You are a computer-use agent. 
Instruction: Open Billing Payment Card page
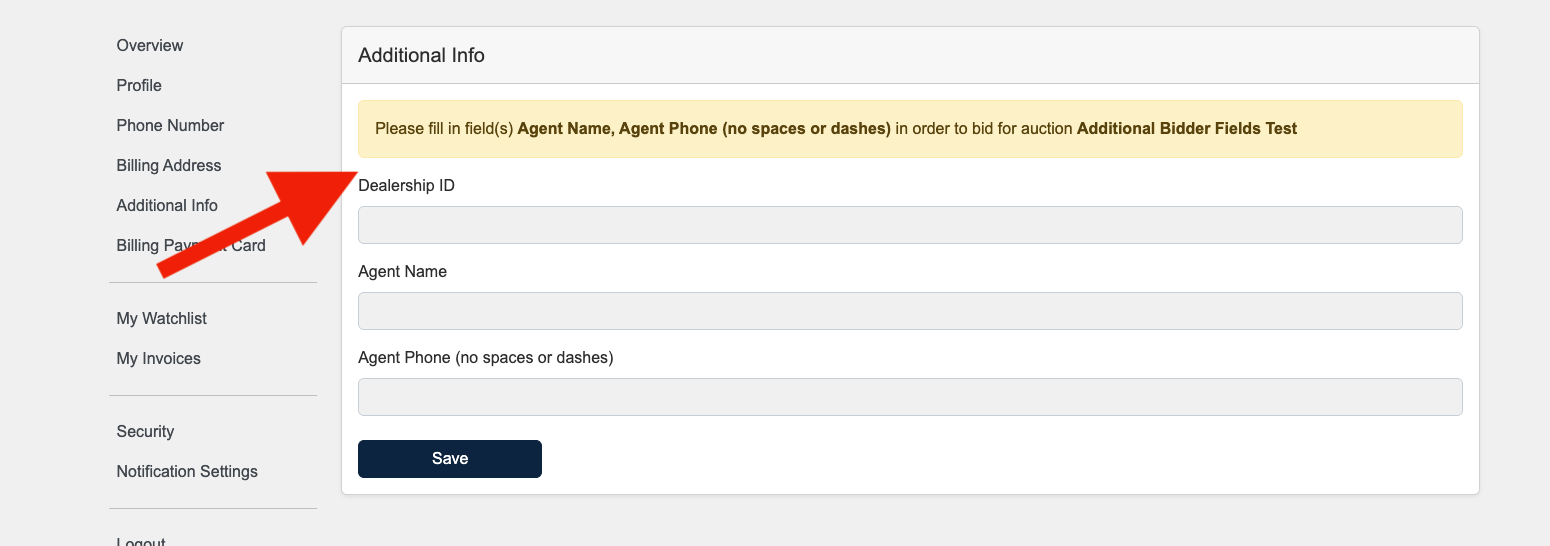[x=135, y=246]
